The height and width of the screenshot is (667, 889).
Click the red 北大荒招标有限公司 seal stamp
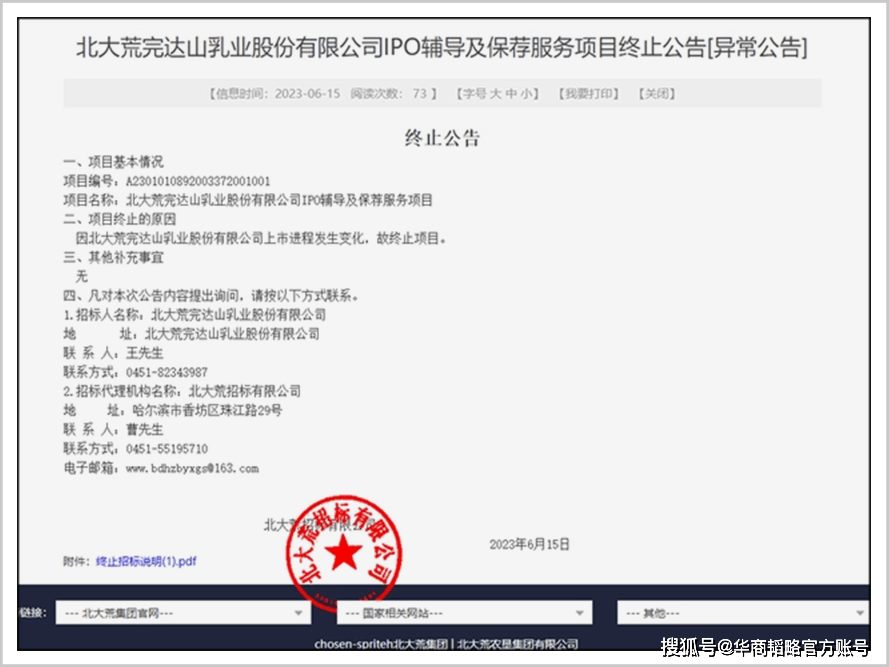point(345,549)
